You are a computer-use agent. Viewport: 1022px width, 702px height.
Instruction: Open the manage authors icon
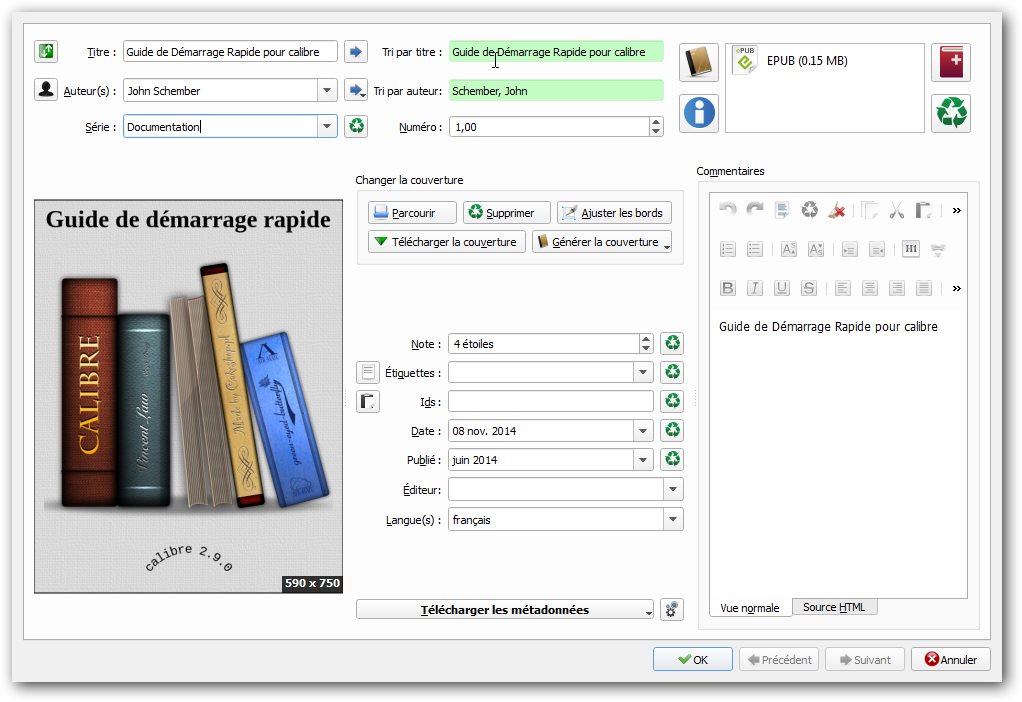[x=46, y=90]
